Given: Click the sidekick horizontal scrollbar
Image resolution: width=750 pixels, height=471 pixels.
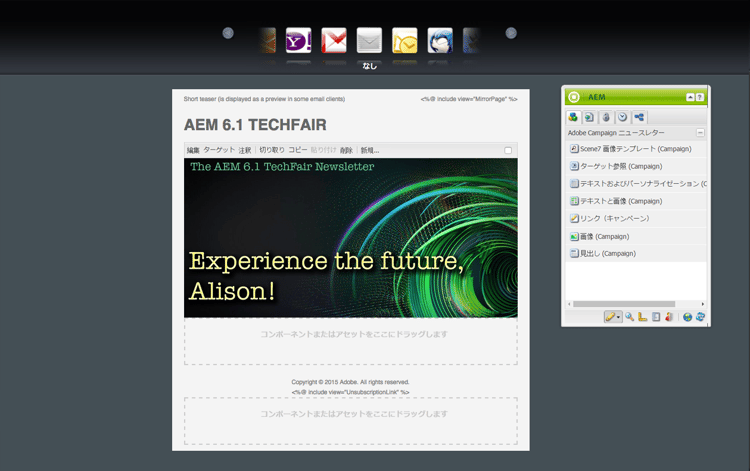Looking at the screenshot, I should (624, 304).
